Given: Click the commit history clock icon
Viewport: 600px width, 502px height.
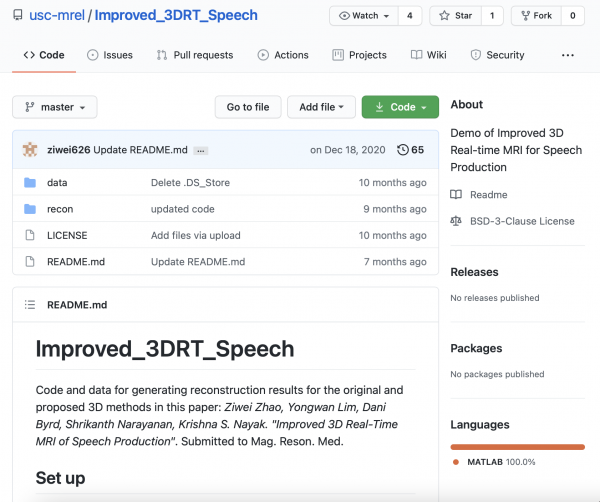Looking at the screenshot, I should (402, 150).
